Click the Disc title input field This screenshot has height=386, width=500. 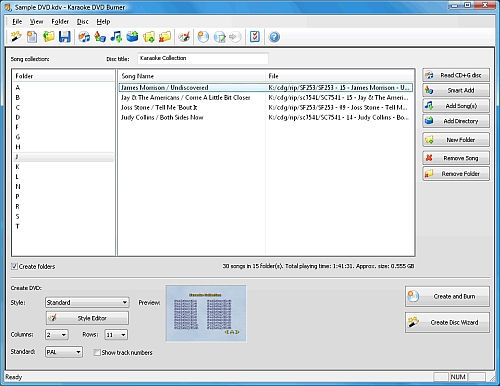click(x=203, y=58)
